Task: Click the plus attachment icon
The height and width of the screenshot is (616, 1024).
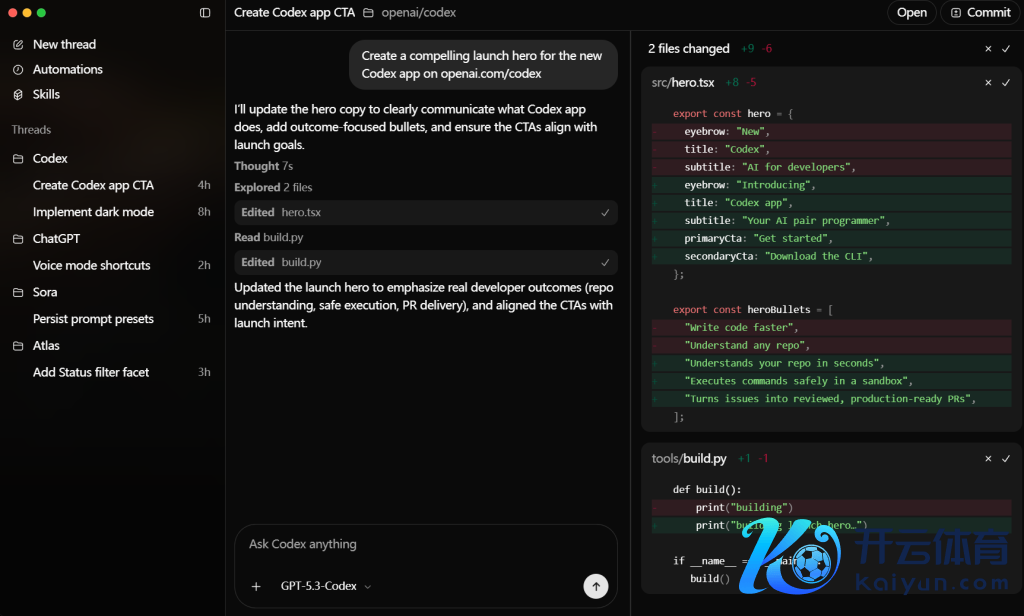Action: coord(256,587)
